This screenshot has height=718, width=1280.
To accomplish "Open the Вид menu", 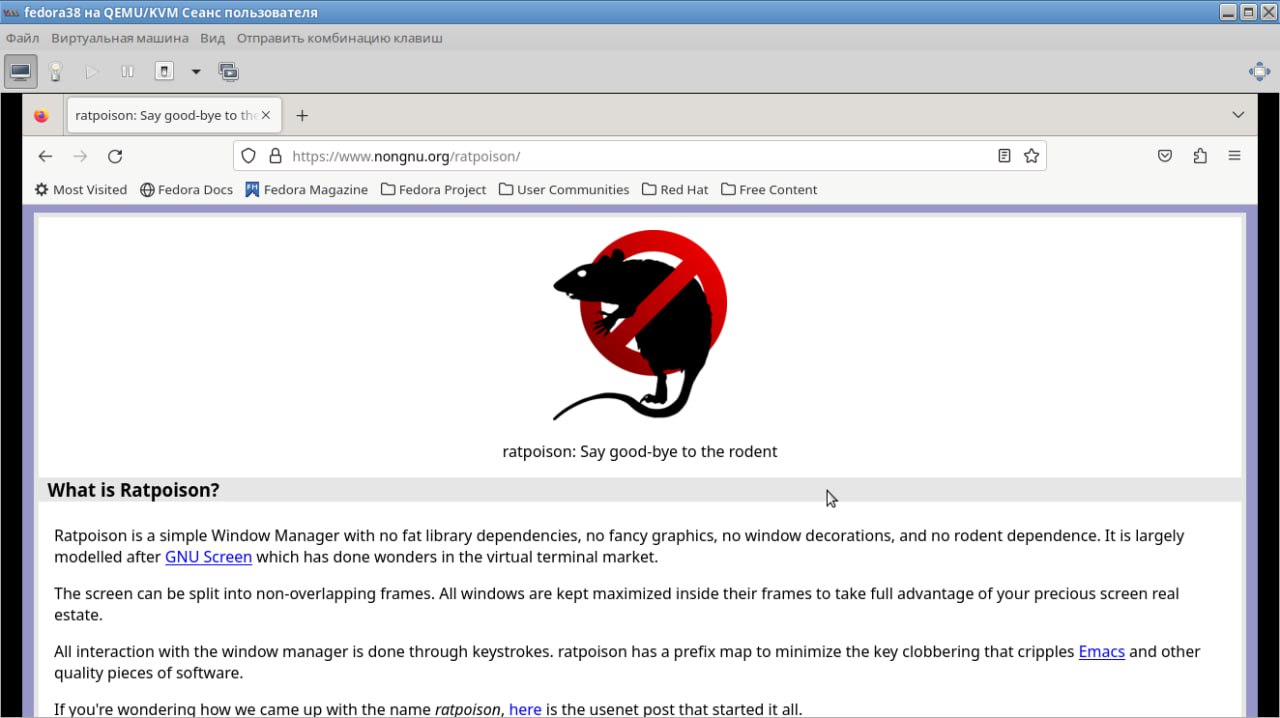I will click(x=212, y=38).
